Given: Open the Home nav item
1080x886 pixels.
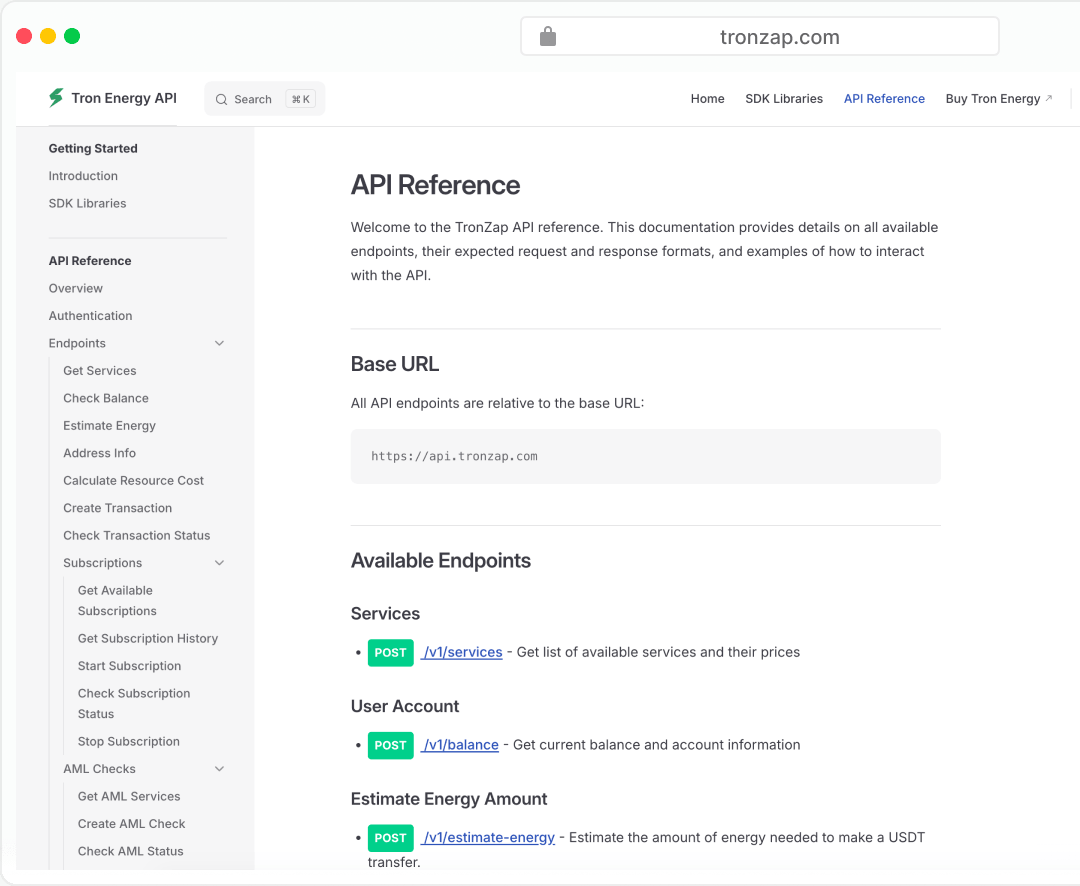Looking at the screenshot, I should pyautogui.click(x=707, y=99).
